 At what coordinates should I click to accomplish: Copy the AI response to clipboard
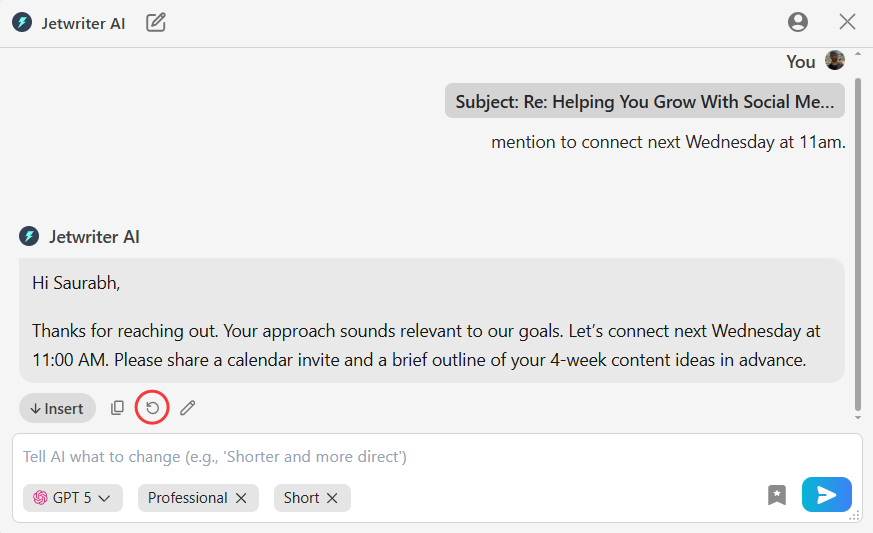point(118,408)
